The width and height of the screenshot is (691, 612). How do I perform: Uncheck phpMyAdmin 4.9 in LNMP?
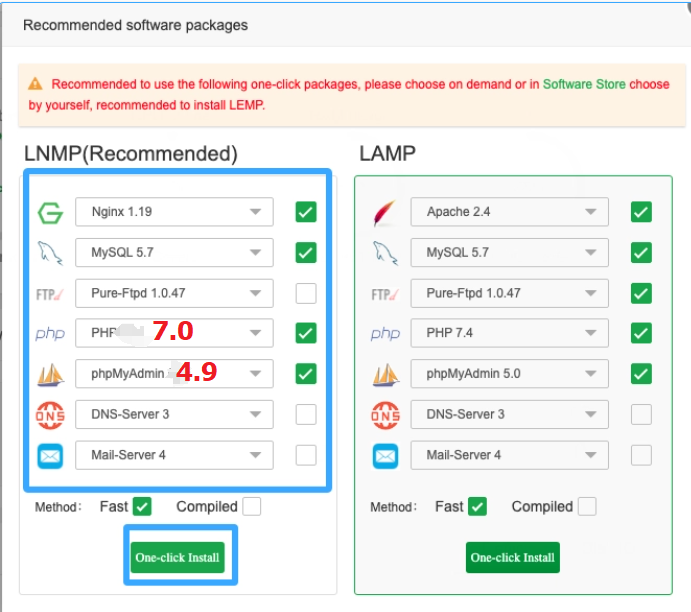pos(306,374)
